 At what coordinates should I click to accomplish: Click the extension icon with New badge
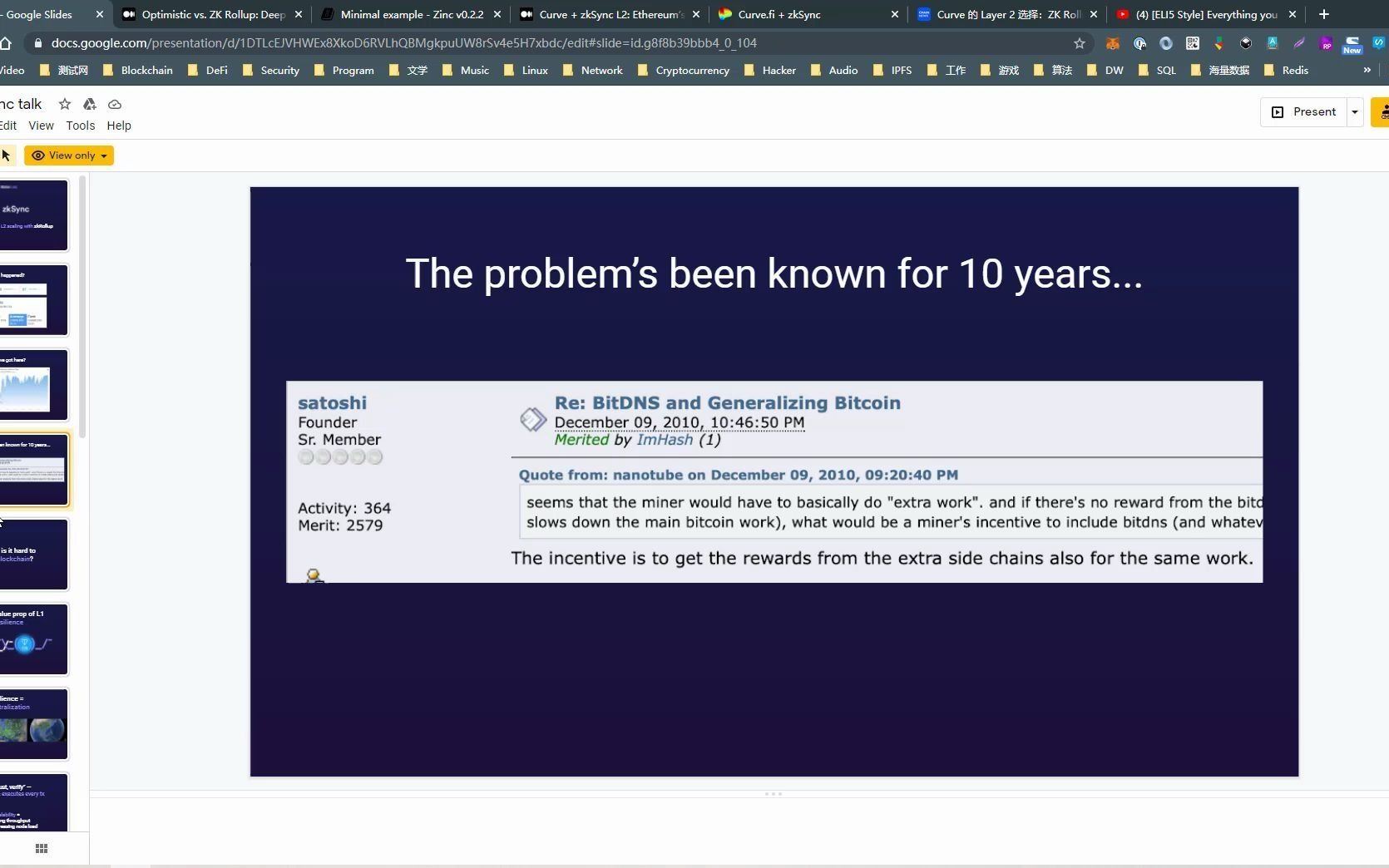coord(1352,45)
